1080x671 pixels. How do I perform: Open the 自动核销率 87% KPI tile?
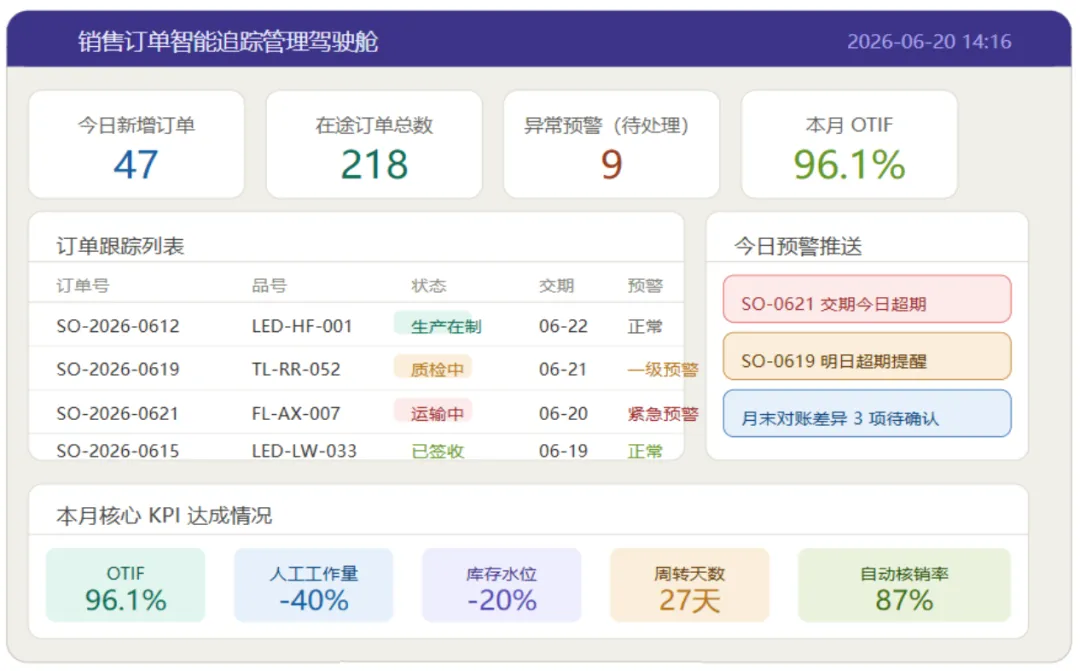pyautogui.click(x=904, y=585)
